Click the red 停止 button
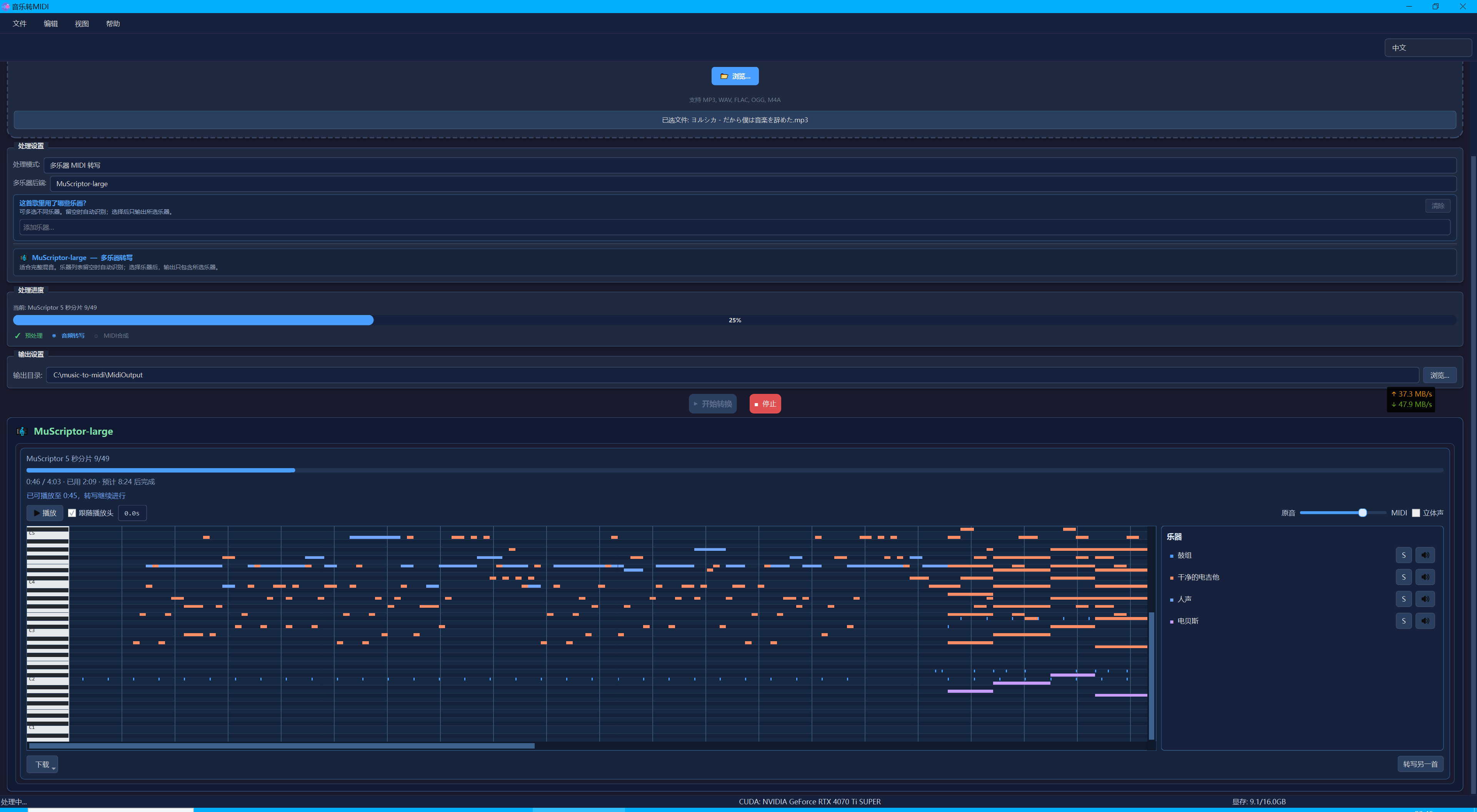Image resolution: width=1477 pixels, height=812 pixels. (765, 404)
